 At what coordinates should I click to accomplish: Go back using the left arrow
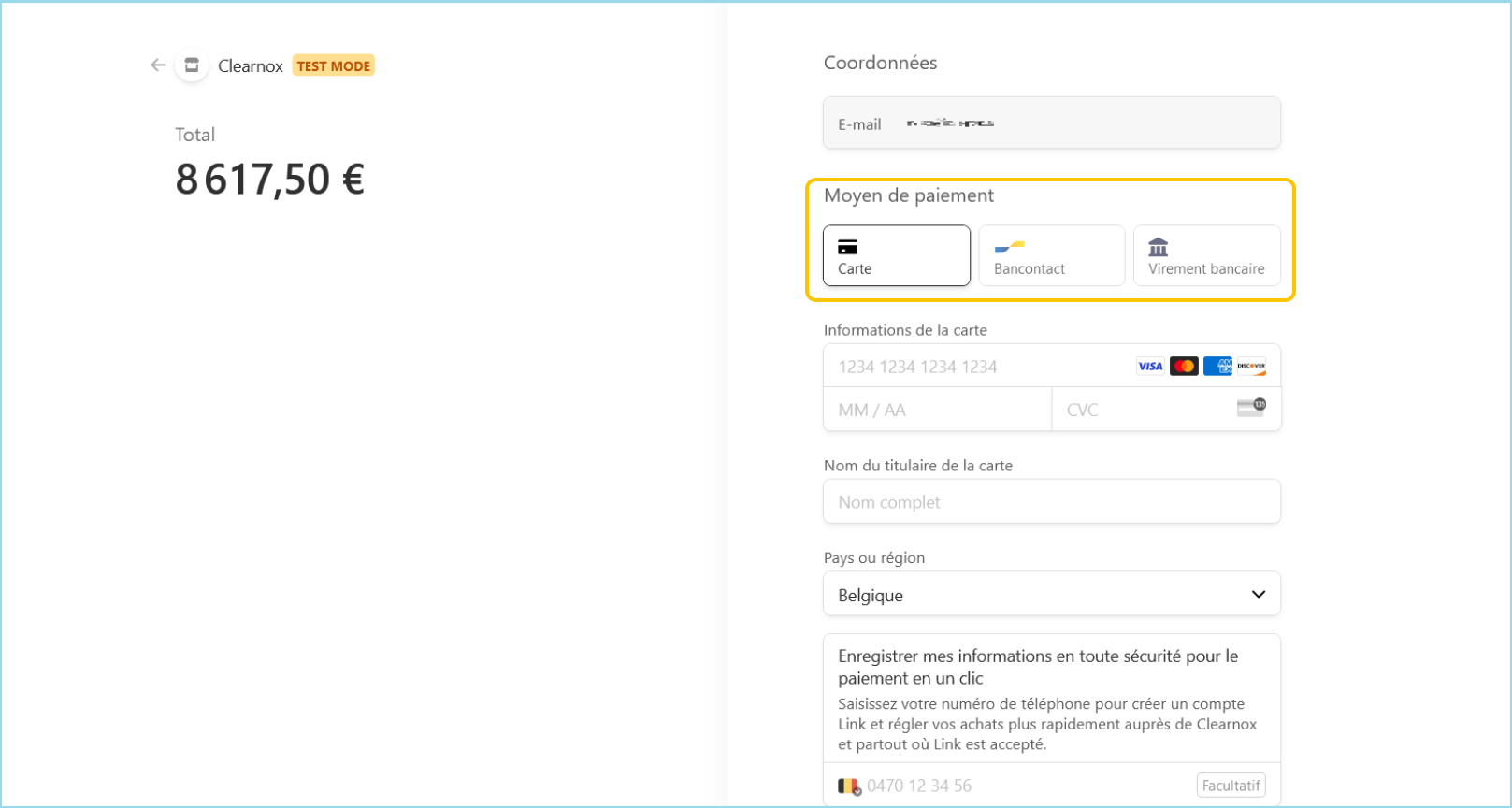[157, 65]
